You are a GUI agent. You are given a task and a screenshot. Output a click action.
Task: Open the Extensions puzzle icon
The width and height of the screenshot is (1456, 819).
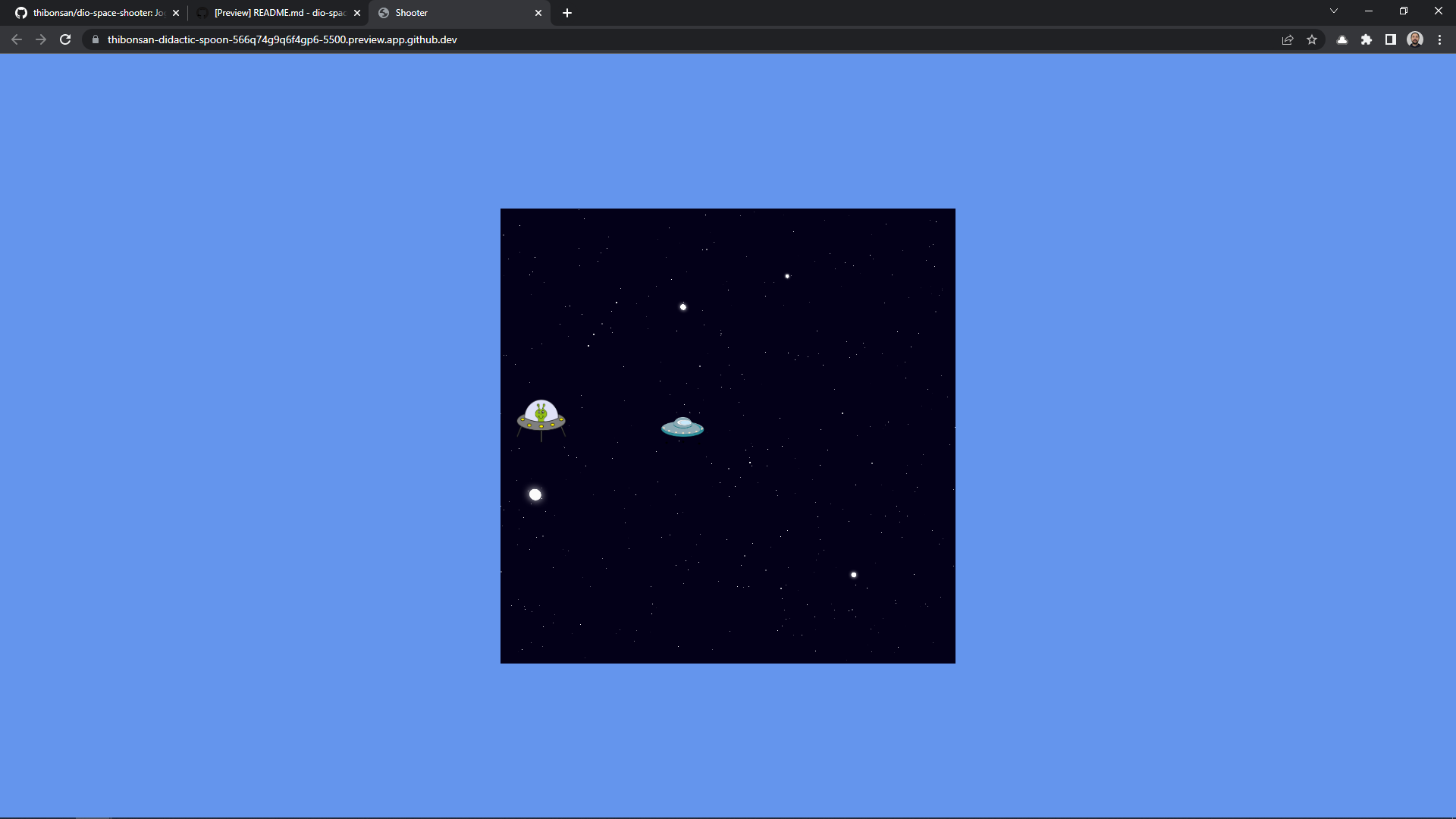1367,39
